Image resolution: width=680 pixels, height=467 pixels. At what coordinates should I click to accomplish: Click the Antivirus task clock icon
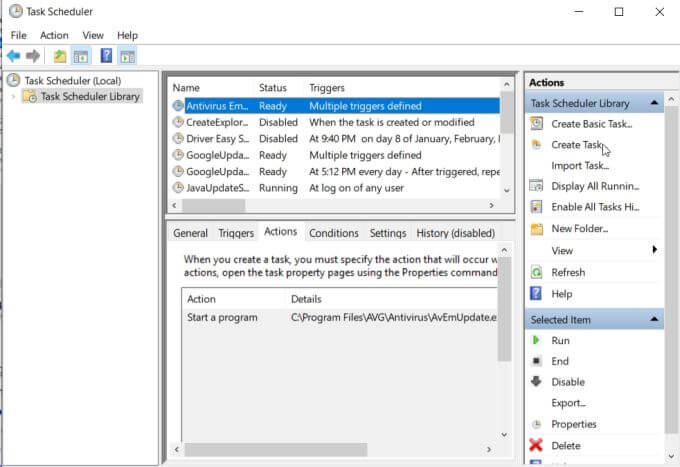178,105
